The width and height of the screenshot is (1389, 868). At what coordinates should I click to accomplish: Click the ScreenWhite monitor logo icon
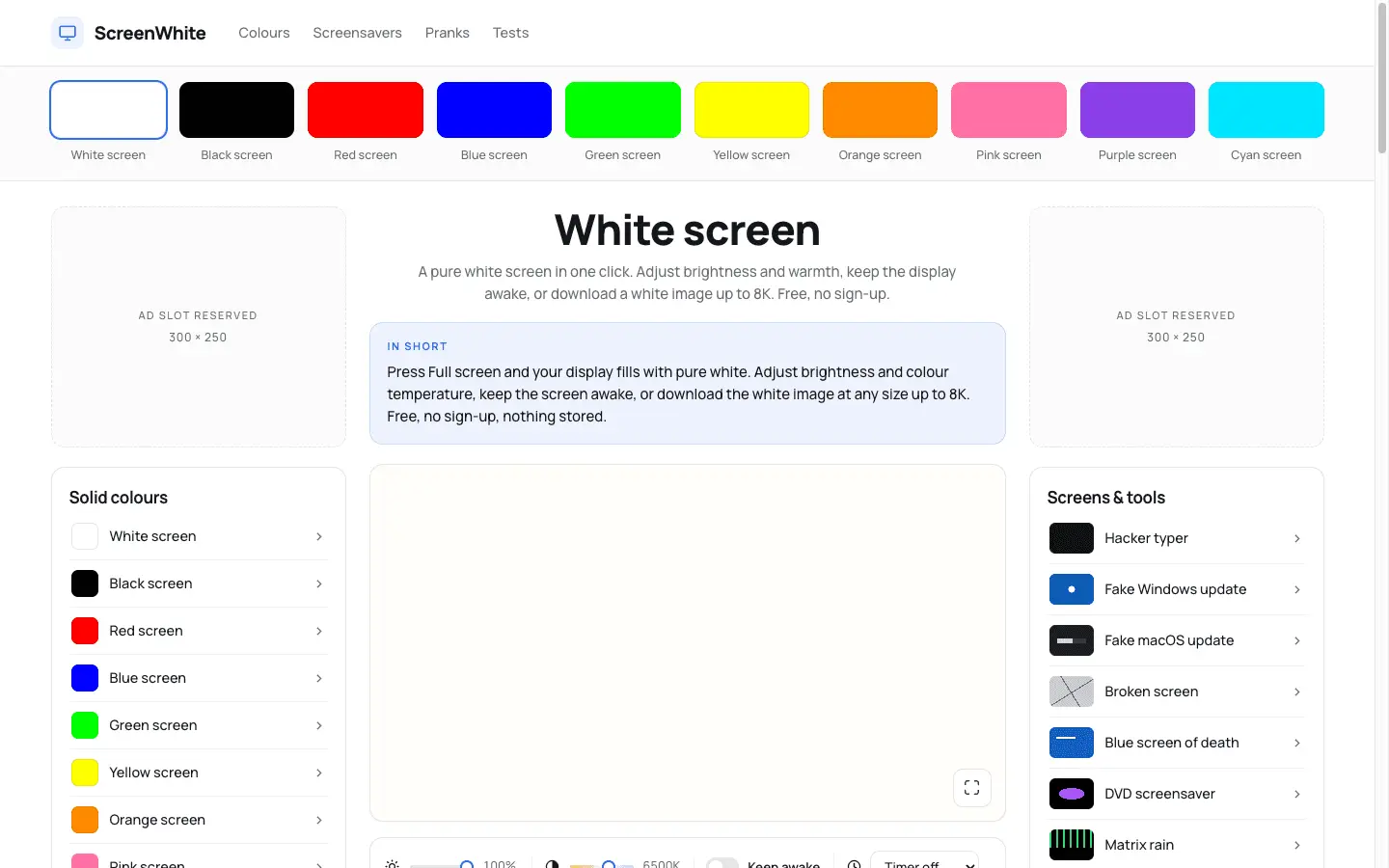(68, 33)
